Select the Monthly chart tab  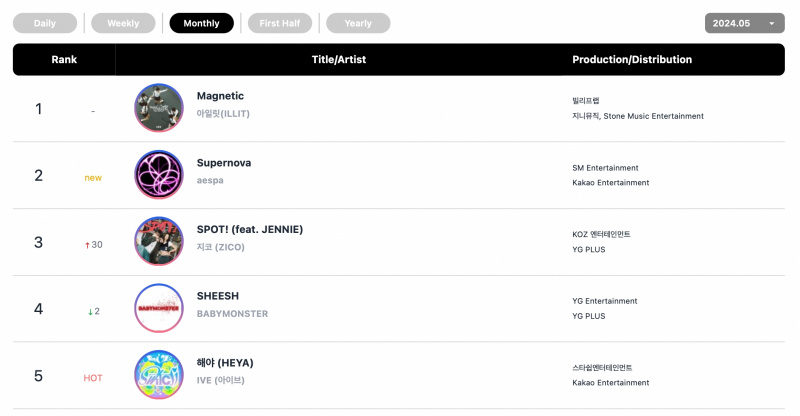(202, 23)
